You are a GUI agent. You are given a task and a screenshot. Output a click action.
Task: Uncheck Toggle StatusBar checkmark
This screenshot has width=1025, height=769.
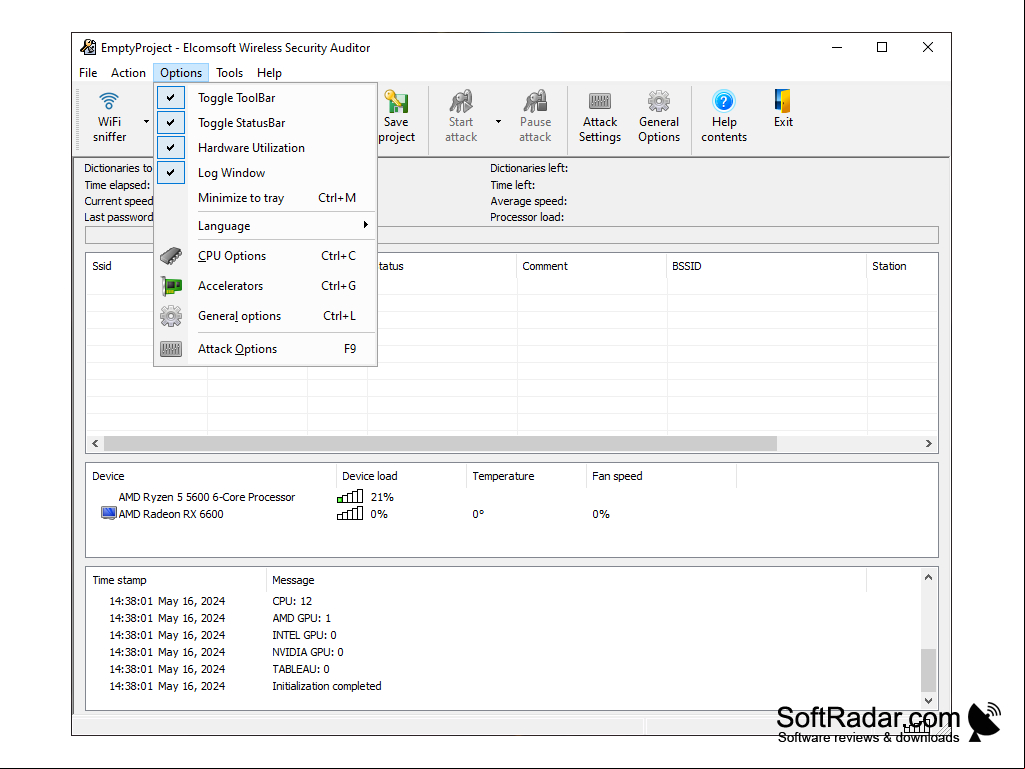pos(171,122)
